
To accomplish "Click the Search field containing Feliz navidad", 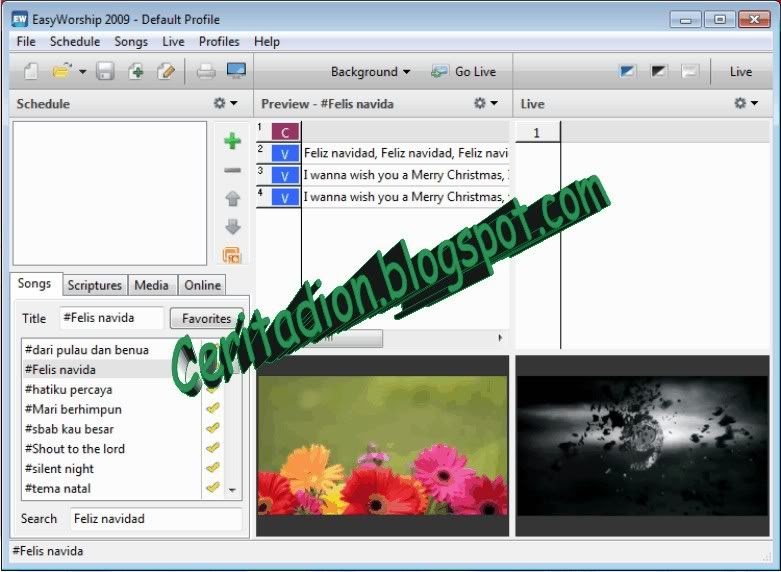I will tap(156, 519).
